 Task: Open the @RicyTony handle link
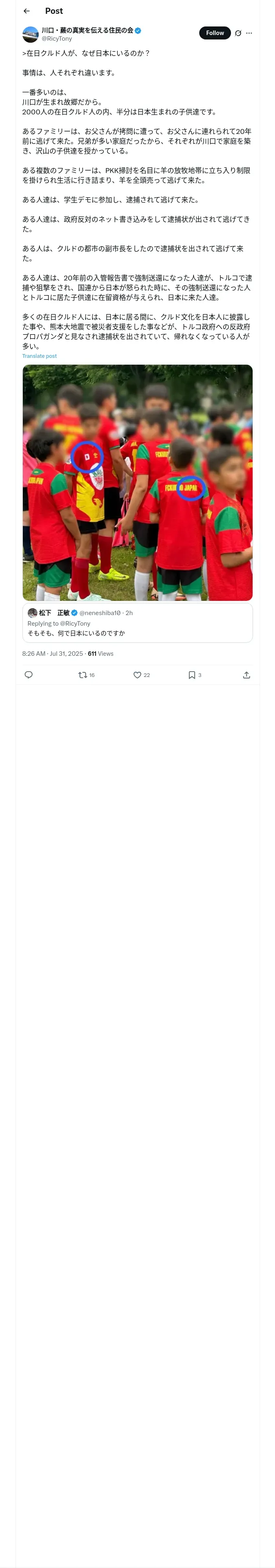57,38
